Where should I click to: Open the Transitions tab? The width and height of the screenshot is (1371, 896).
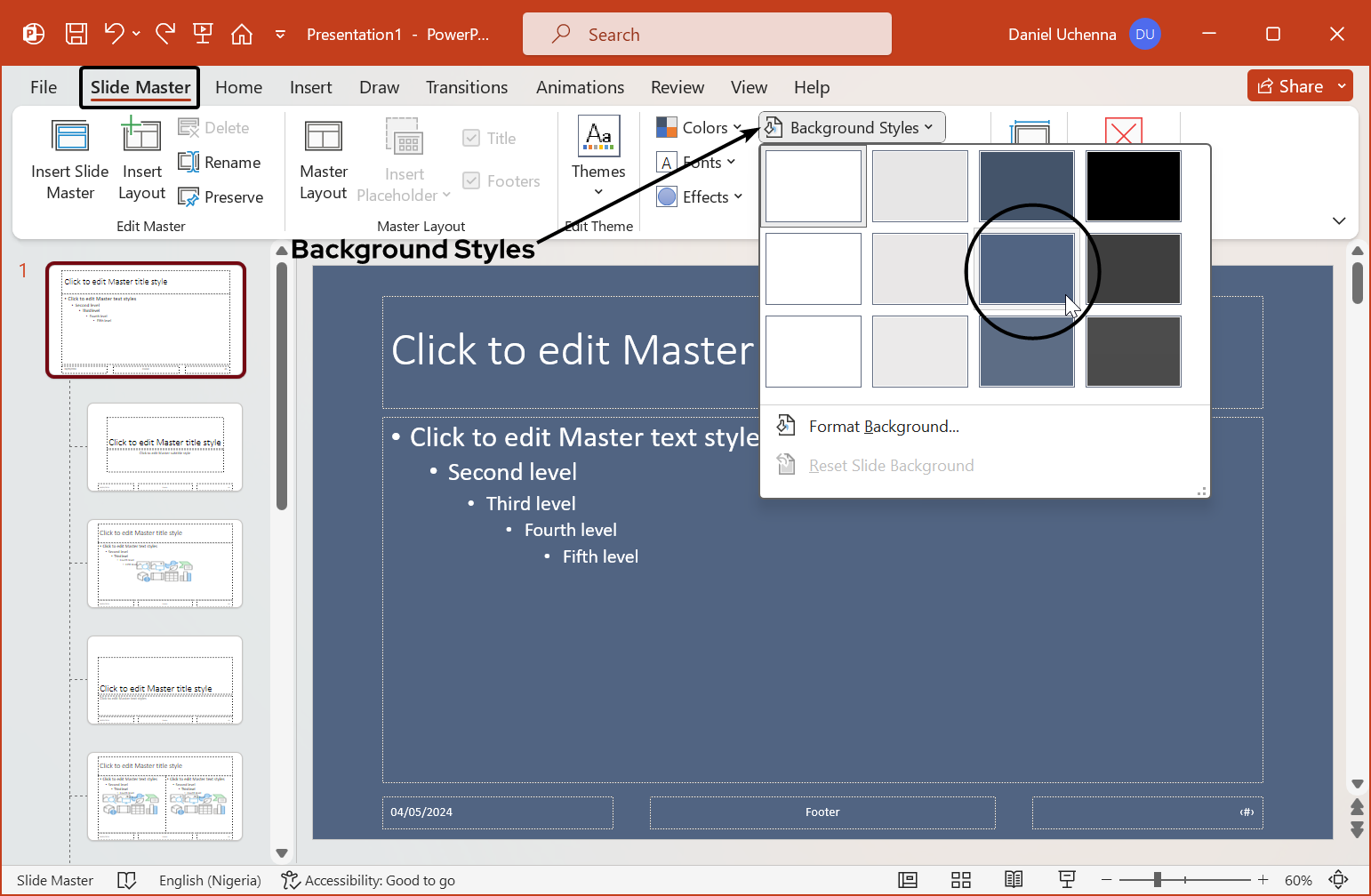click(467, 87)
